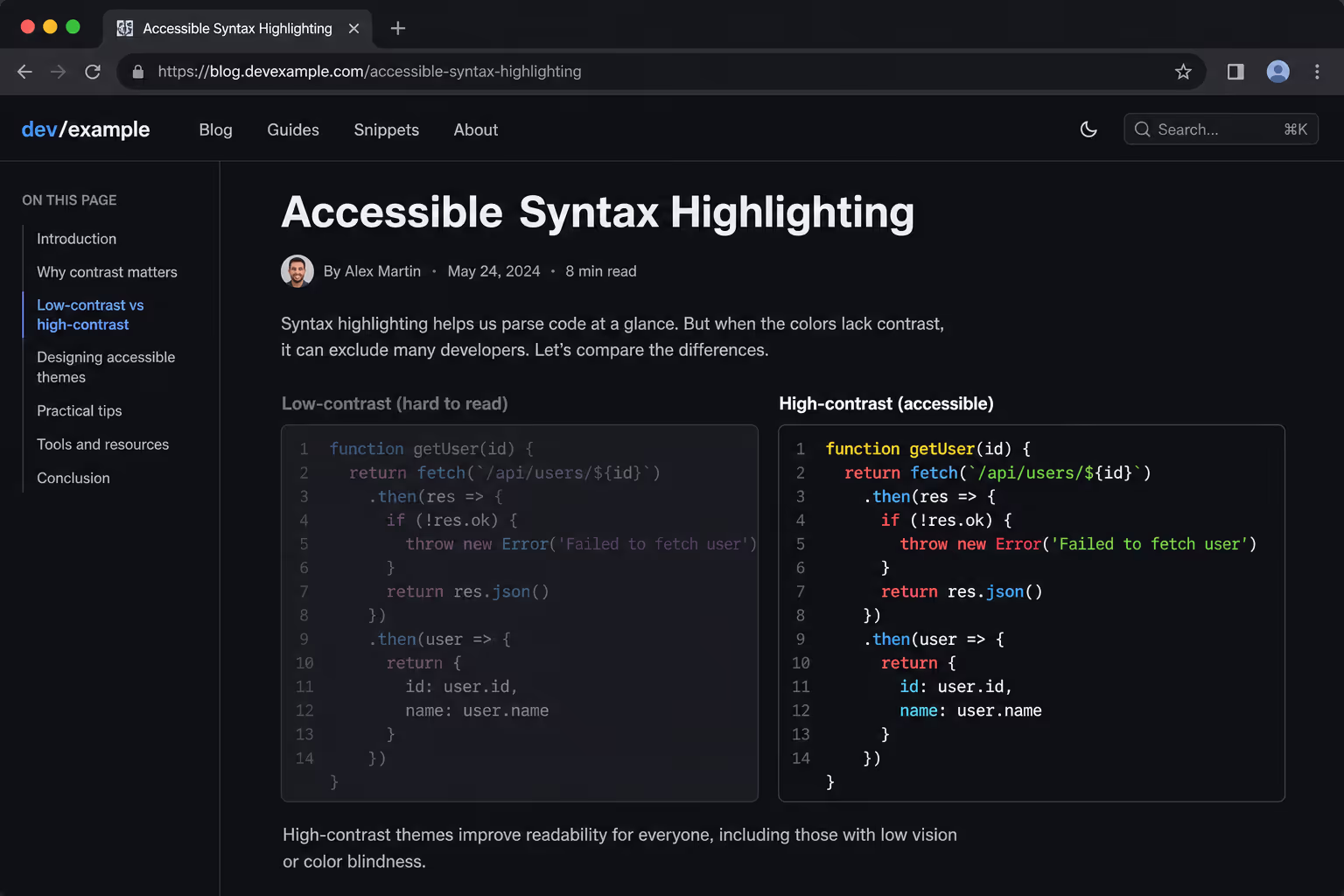Open the About nav item
Viewport: 1344px width, 896px height.
(476, 129)
